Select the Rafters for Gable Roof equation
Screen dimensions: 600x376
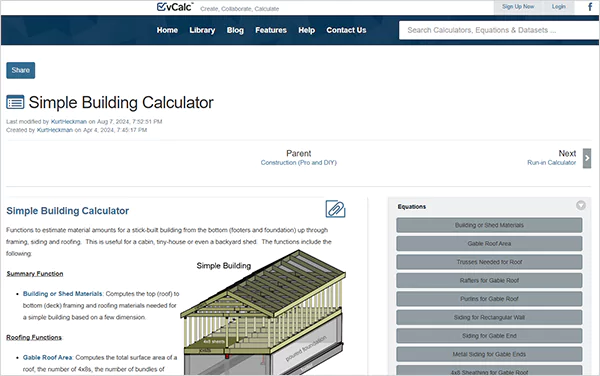click(x=489, y=280)
